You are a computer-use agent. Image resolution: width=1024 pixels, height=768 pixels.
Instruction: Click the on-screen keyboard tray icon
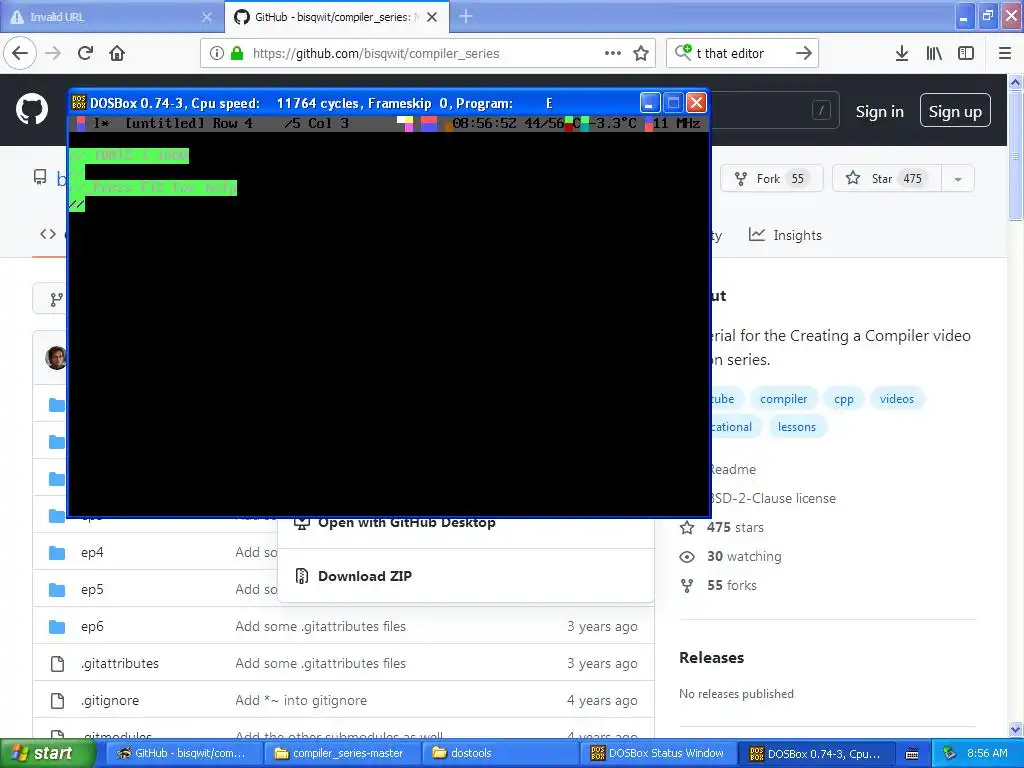point(912,754)
